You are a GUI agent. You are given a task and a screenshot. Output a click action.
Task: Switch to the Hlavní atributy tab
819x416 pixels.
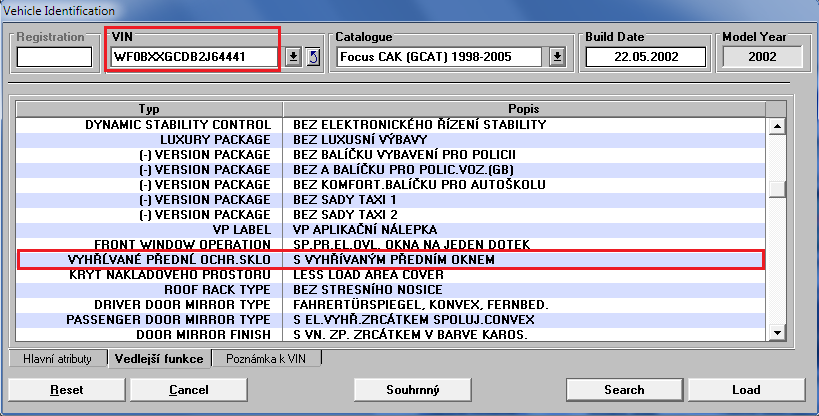56,358
